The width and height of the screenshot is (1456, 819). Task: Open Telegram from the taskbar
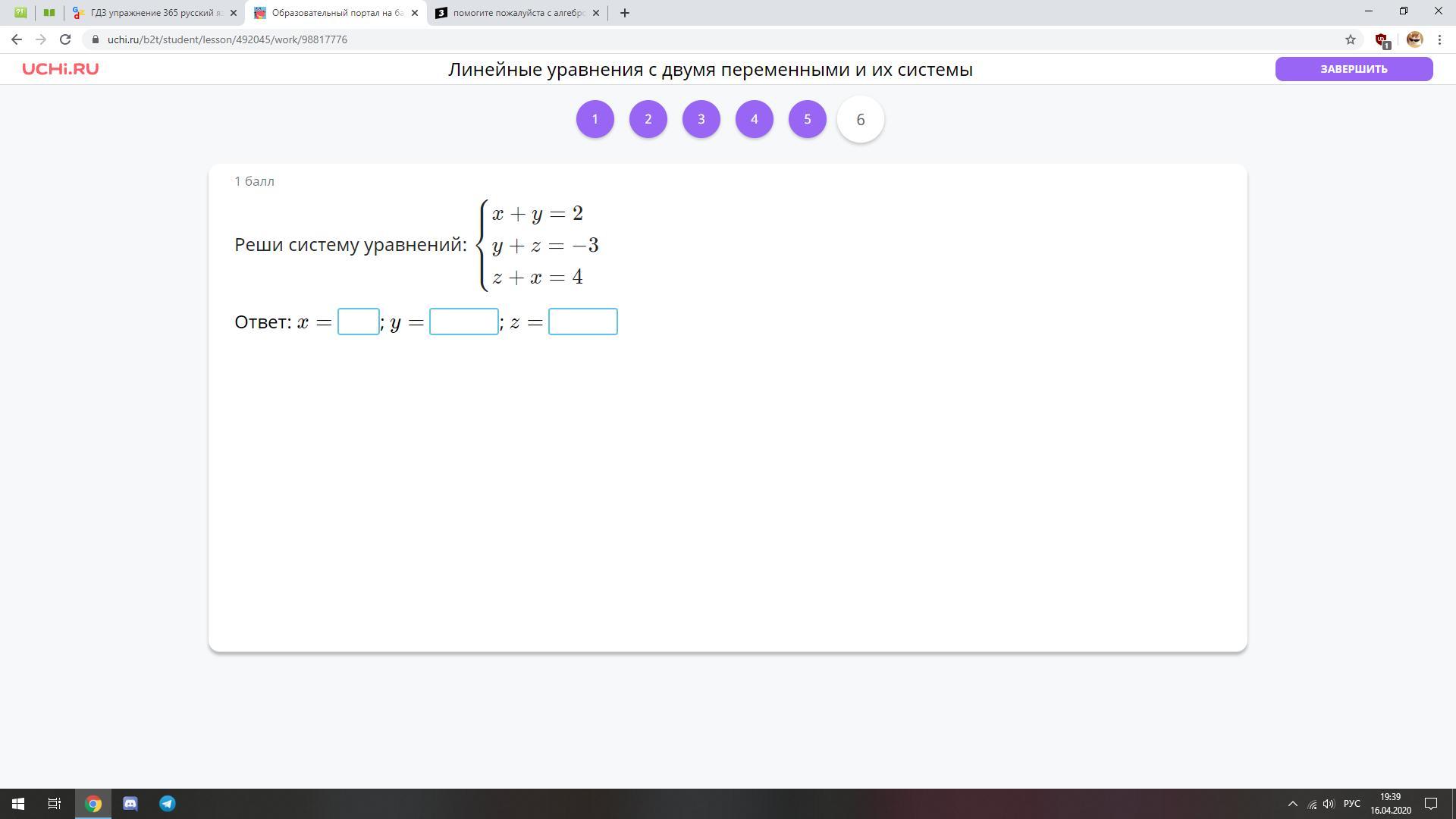(x=168, y=803)
